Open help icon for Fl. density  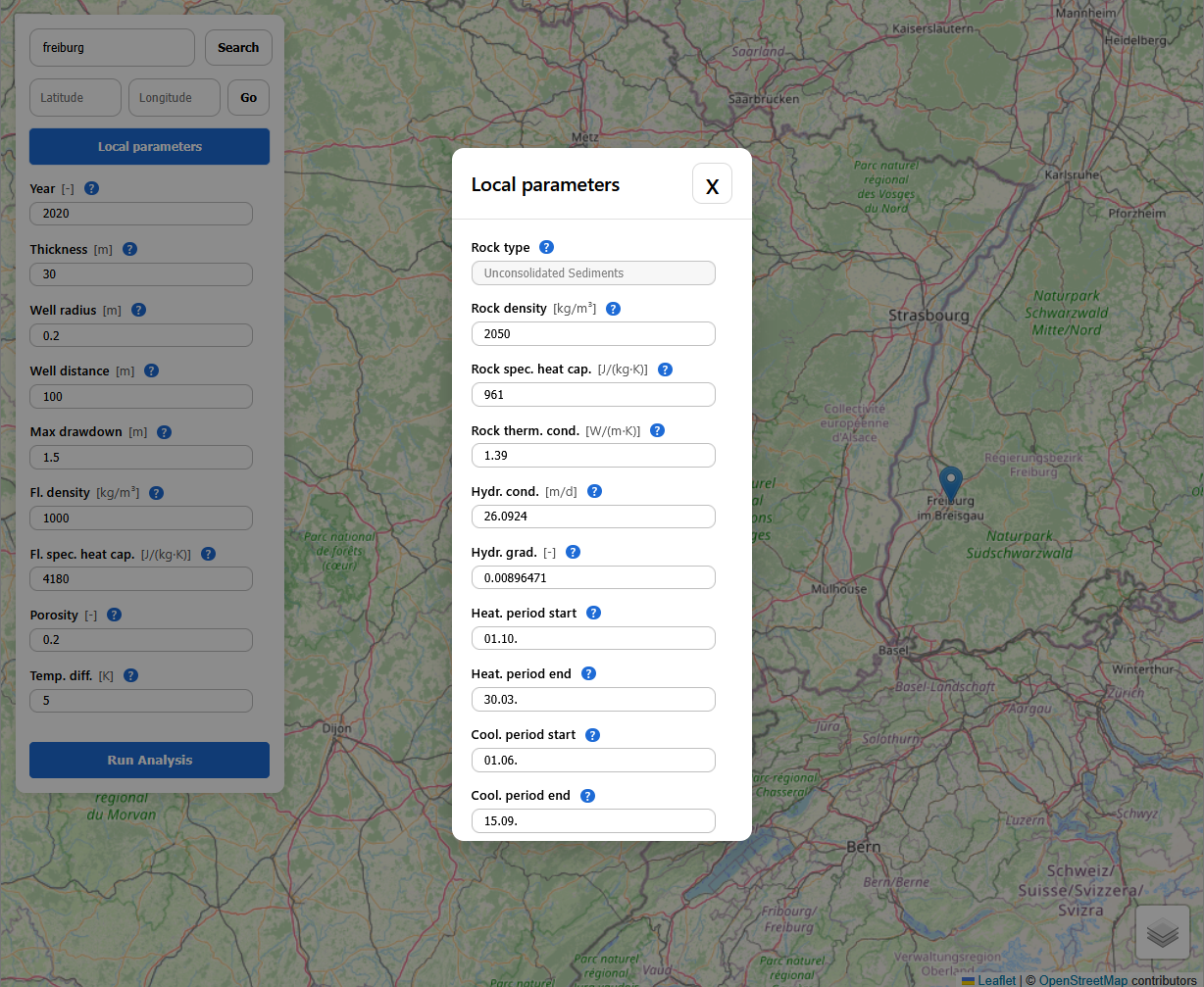[156, 493]
